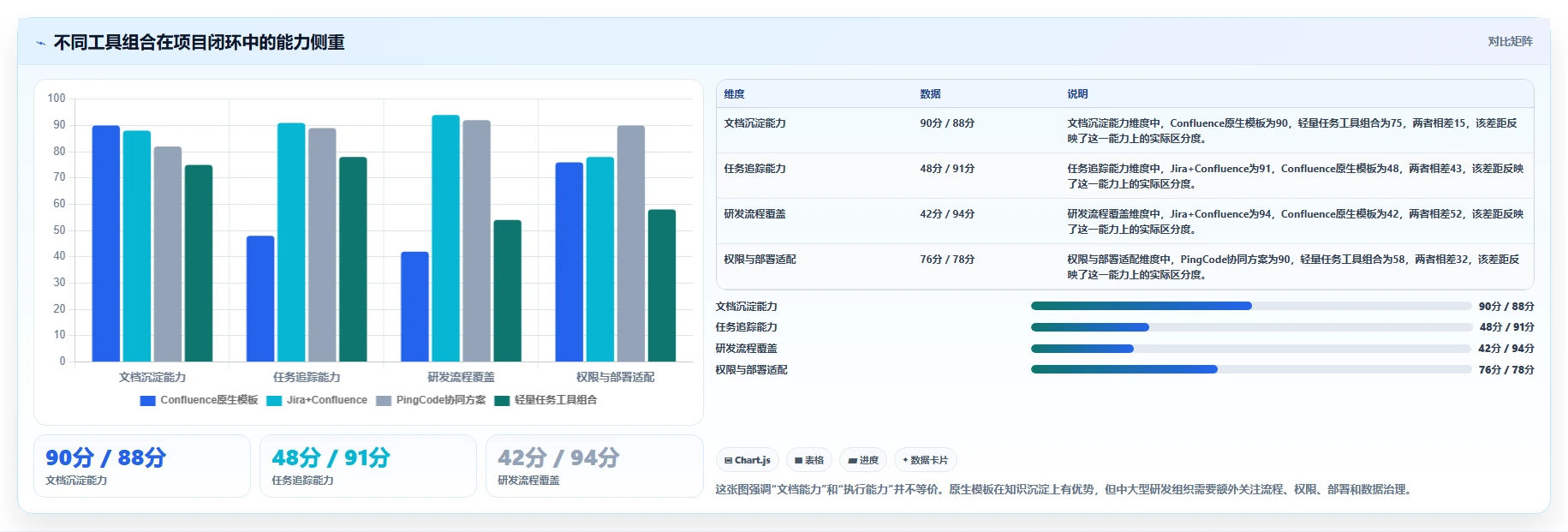
Task: Open the 48分 / 91分 data card
Action: click(368, 466)
